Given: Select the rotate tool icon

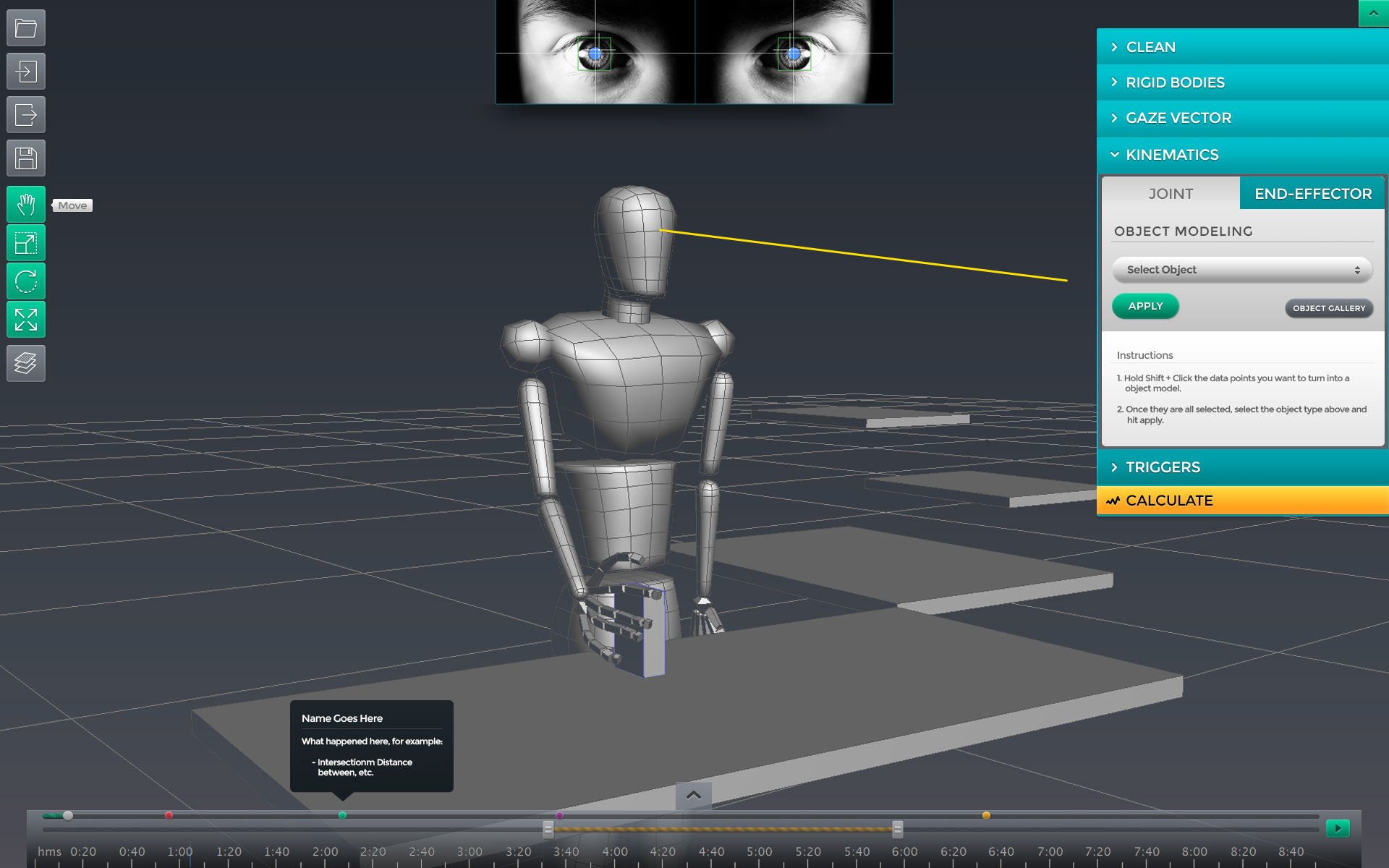Looking at the screenshot, I should point(26,281).
